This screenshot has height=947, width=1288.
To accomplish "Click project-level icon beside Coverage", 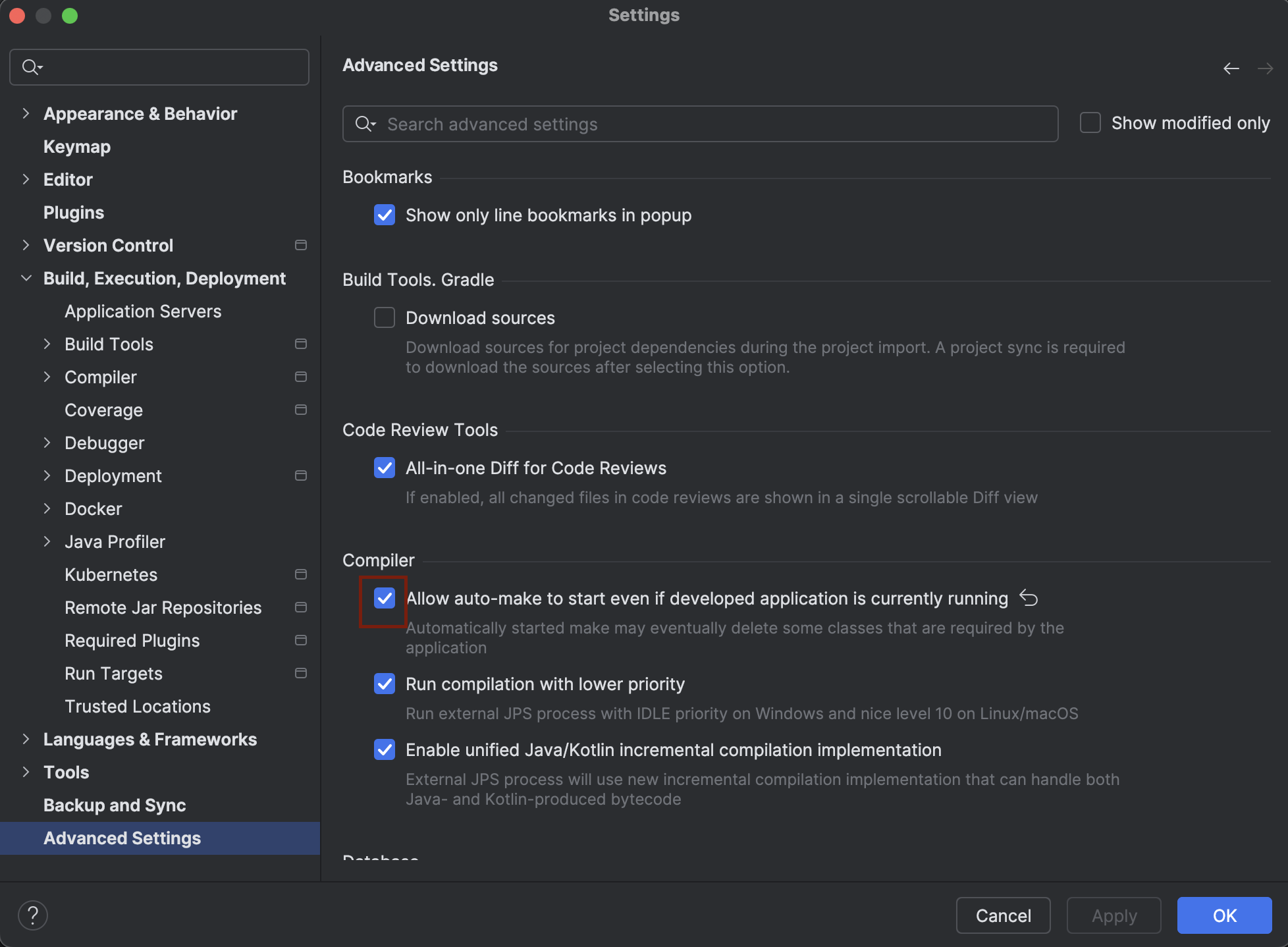I will 301,410.
